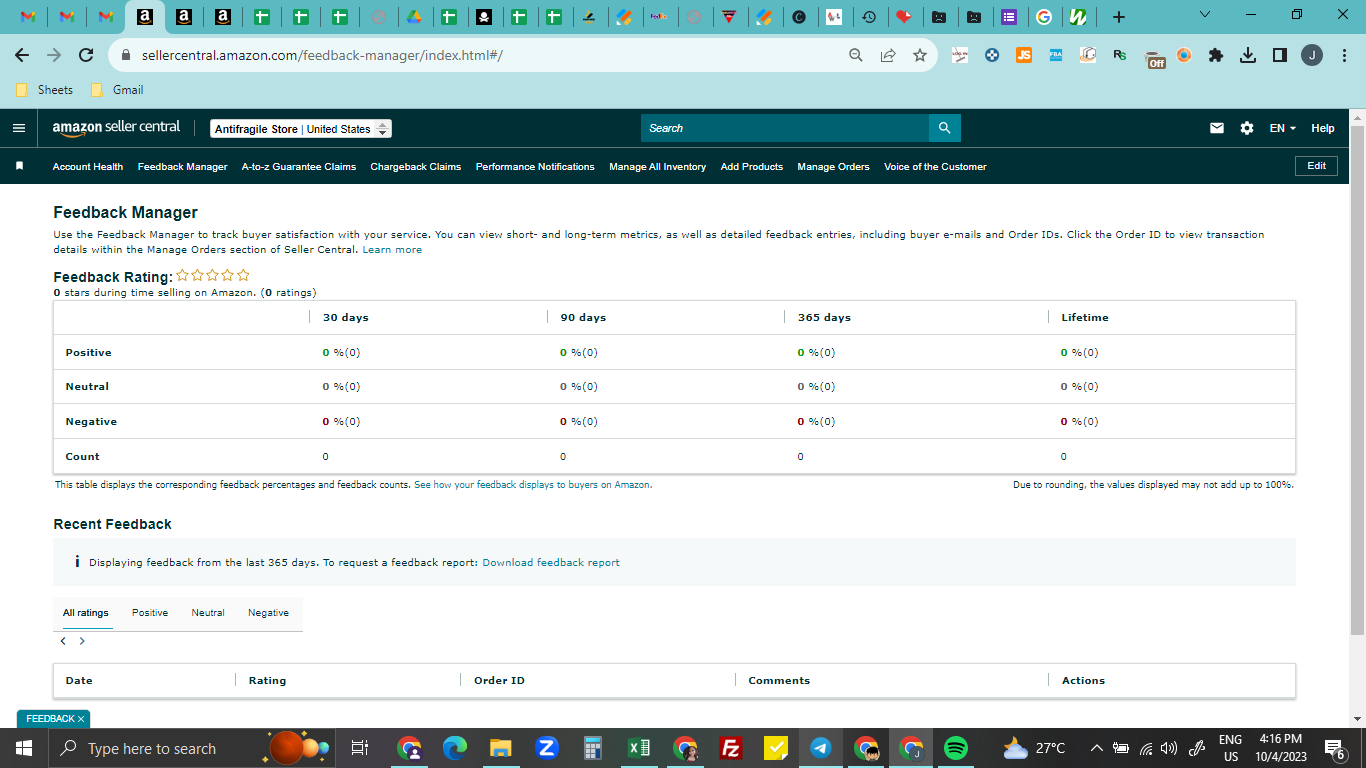Show hidden system tray icons
1366x768 pixels.
click(x=1096, y=748)
